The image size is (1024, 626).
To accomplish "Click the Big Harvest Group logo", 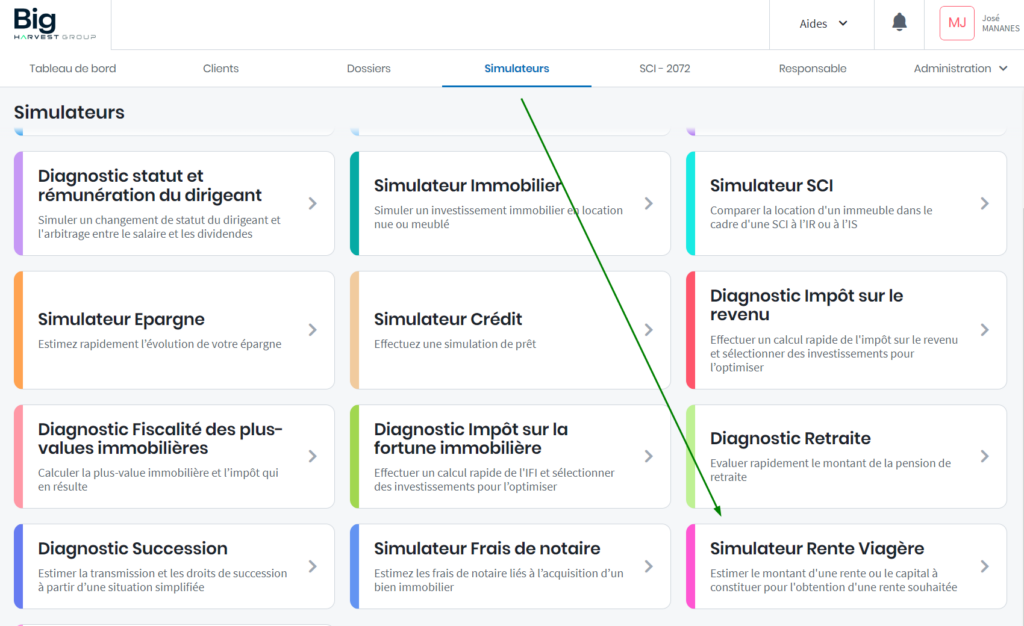I will point(55,24).
